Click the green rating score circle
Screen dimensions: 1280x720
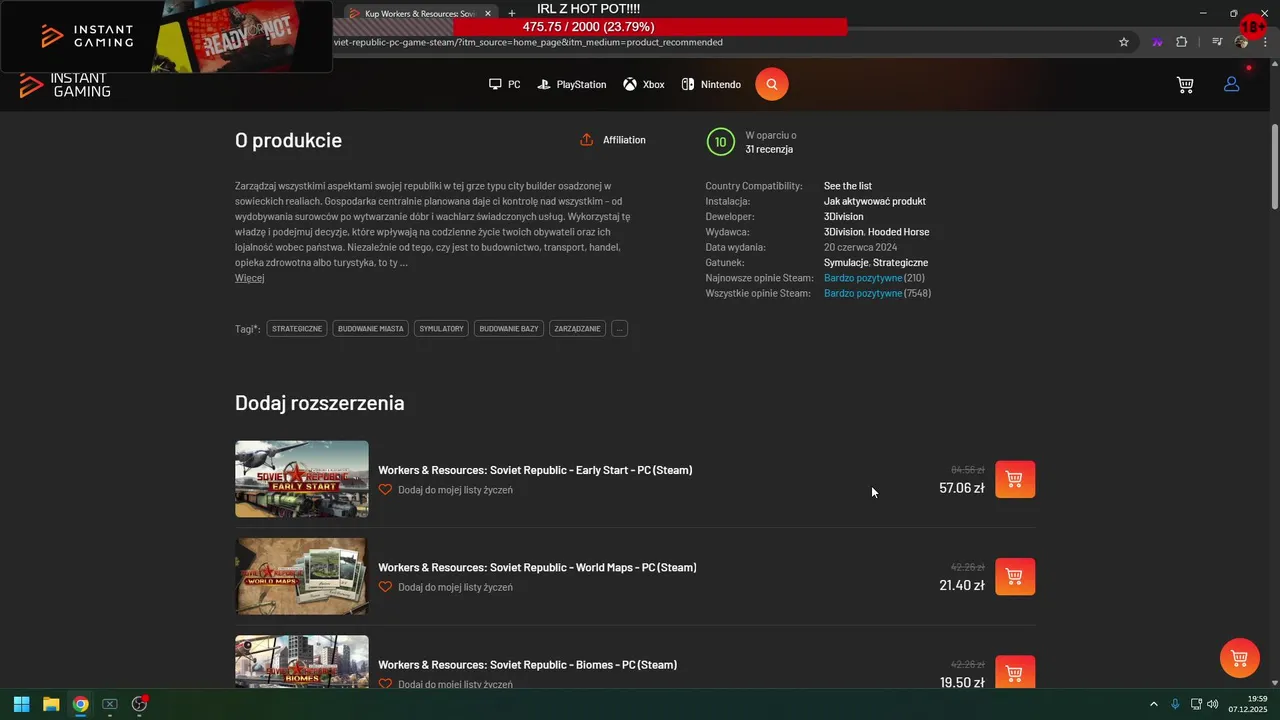tap(720, 142)
